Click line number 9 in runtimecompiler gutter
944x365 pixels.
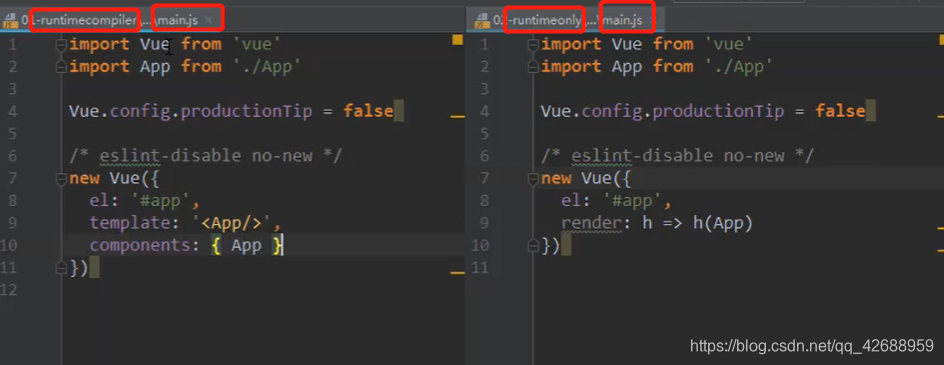[13, 223]
